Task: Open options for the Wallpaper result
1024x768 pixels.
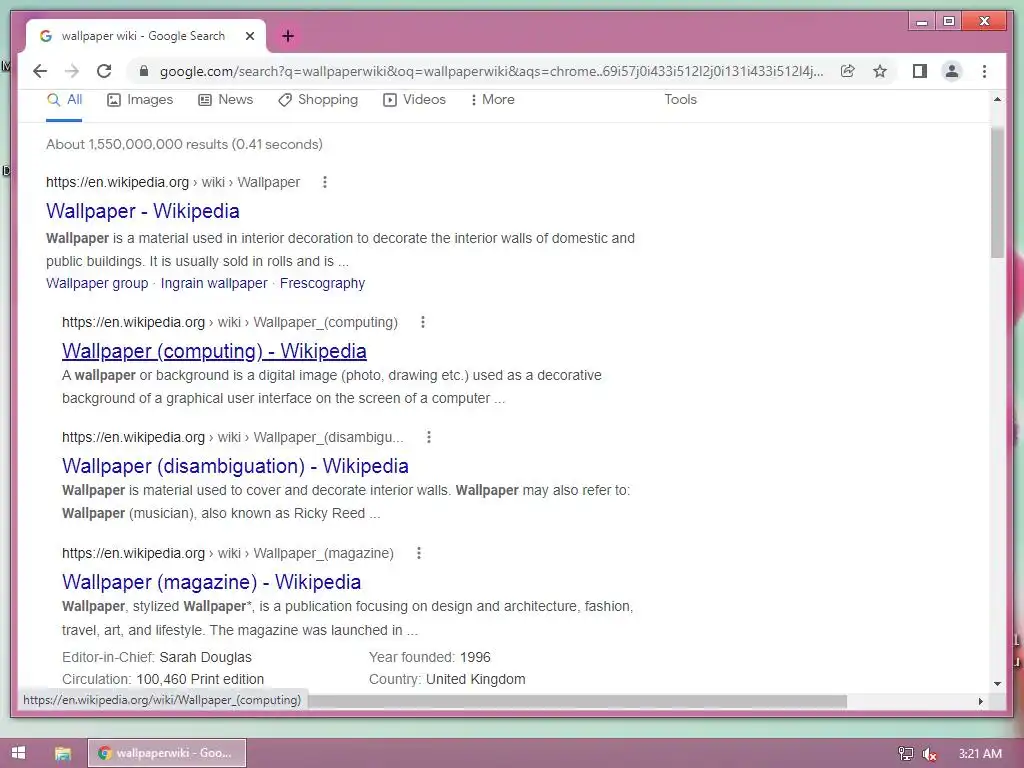Action: click(x=325, y=182)
